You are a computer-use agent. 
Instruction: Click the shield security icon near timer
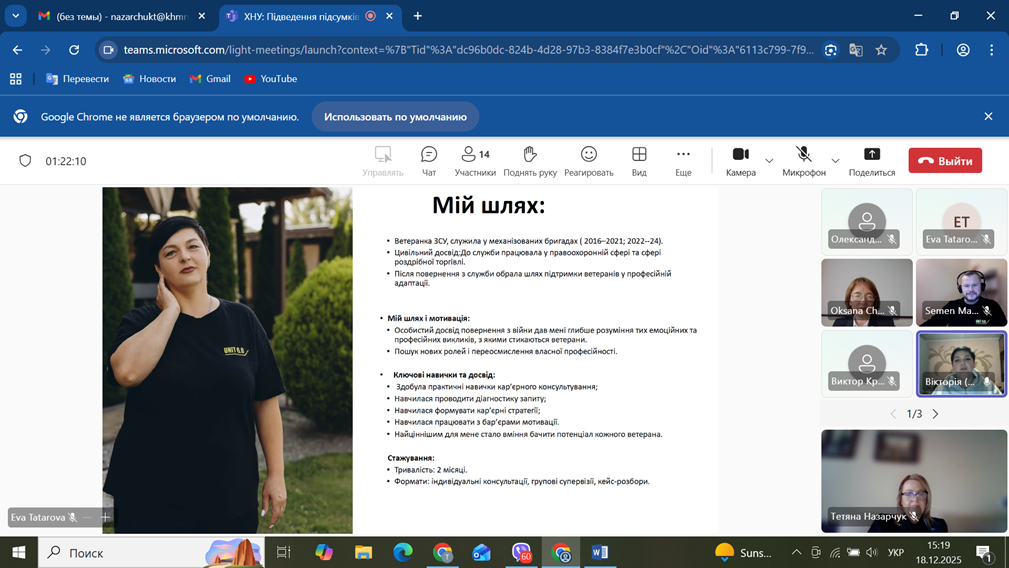pos(26,161)
